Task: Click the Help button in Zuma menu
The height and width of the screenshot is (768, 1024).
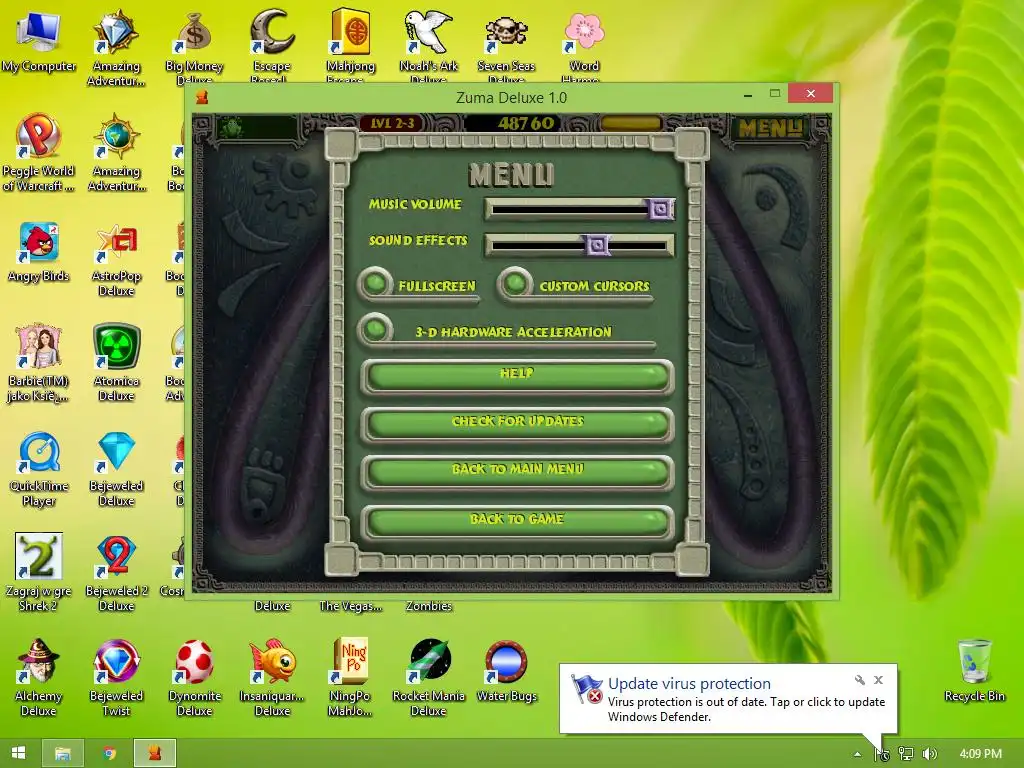Action: (517, 376)
